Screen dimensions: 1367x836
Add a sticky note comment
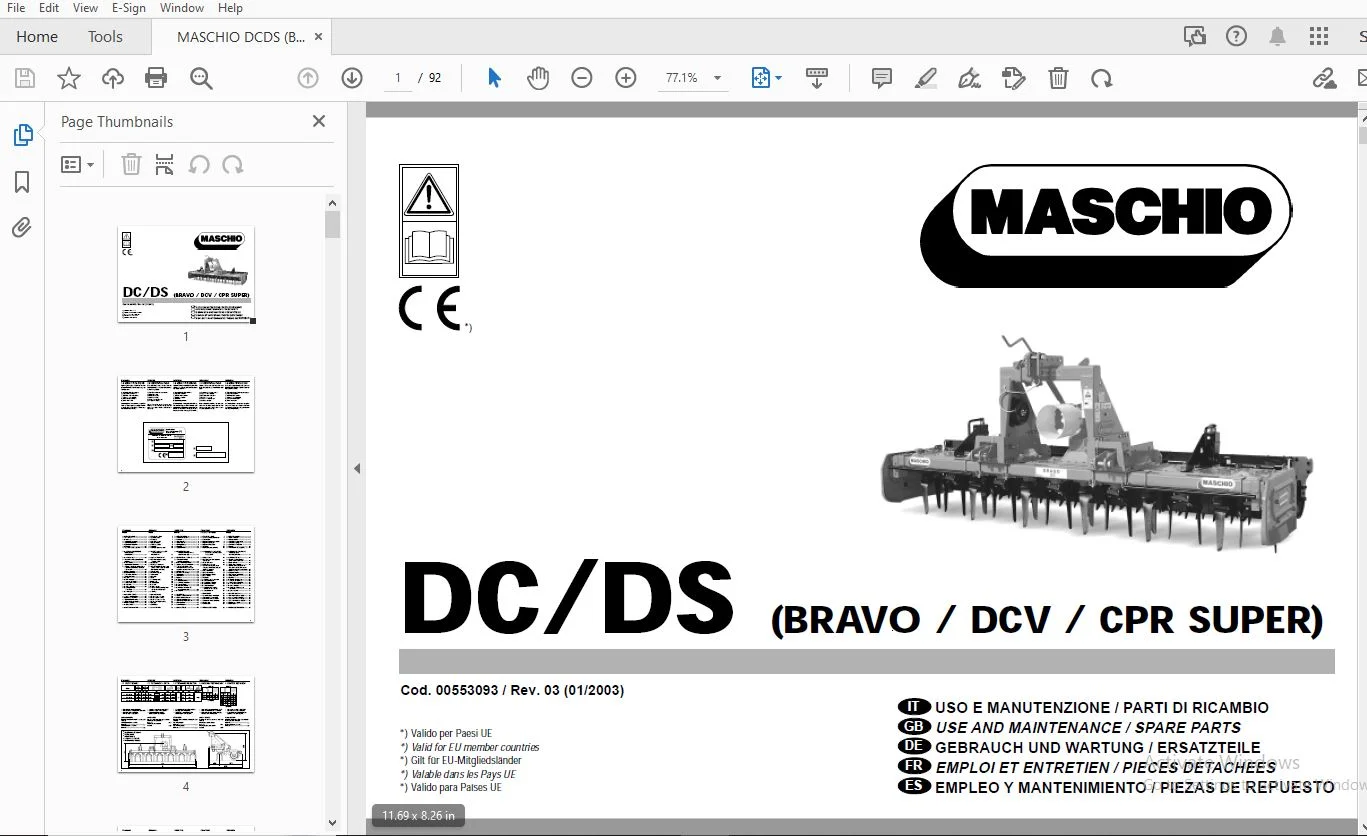pos(882,78)
